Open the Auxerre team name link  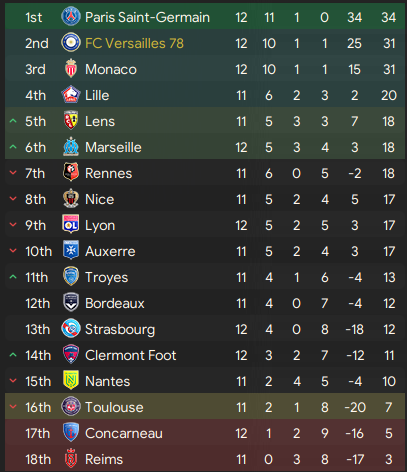[x=110, y=251]
